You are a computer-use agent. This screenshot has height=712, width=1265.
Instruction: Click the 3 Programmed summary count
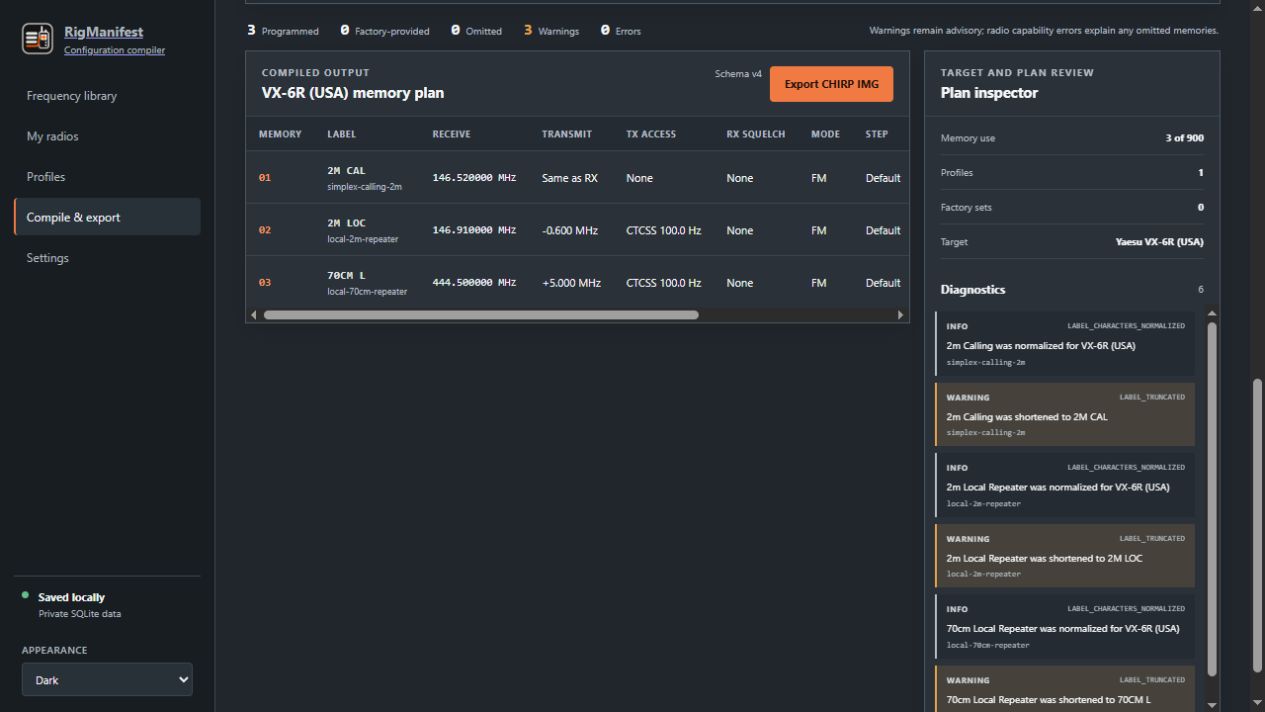[x=283, y=31]
